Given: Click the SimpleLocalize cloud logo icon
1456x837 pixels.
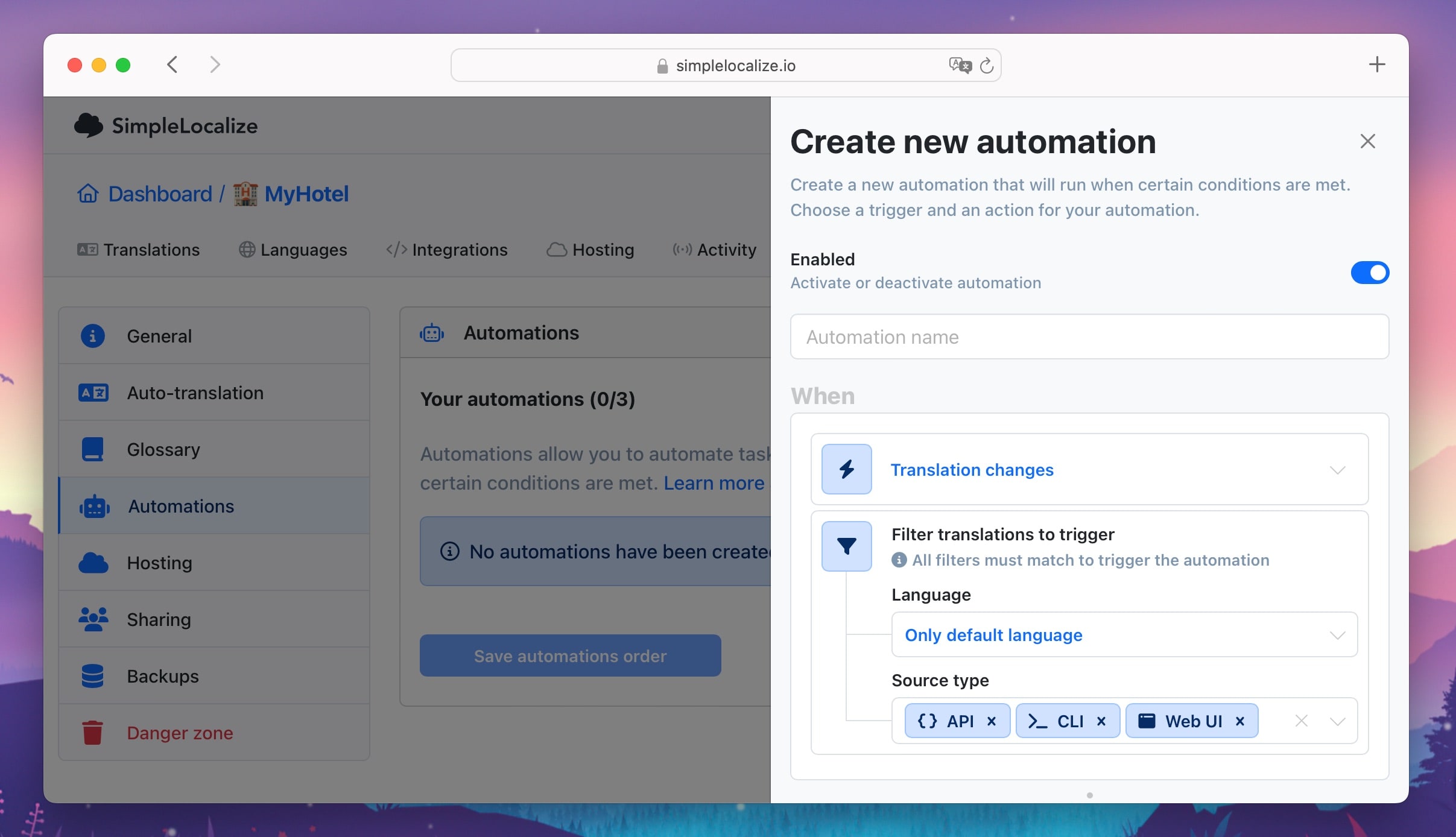Looking at the screenshot, I should (x=89, y=125).
